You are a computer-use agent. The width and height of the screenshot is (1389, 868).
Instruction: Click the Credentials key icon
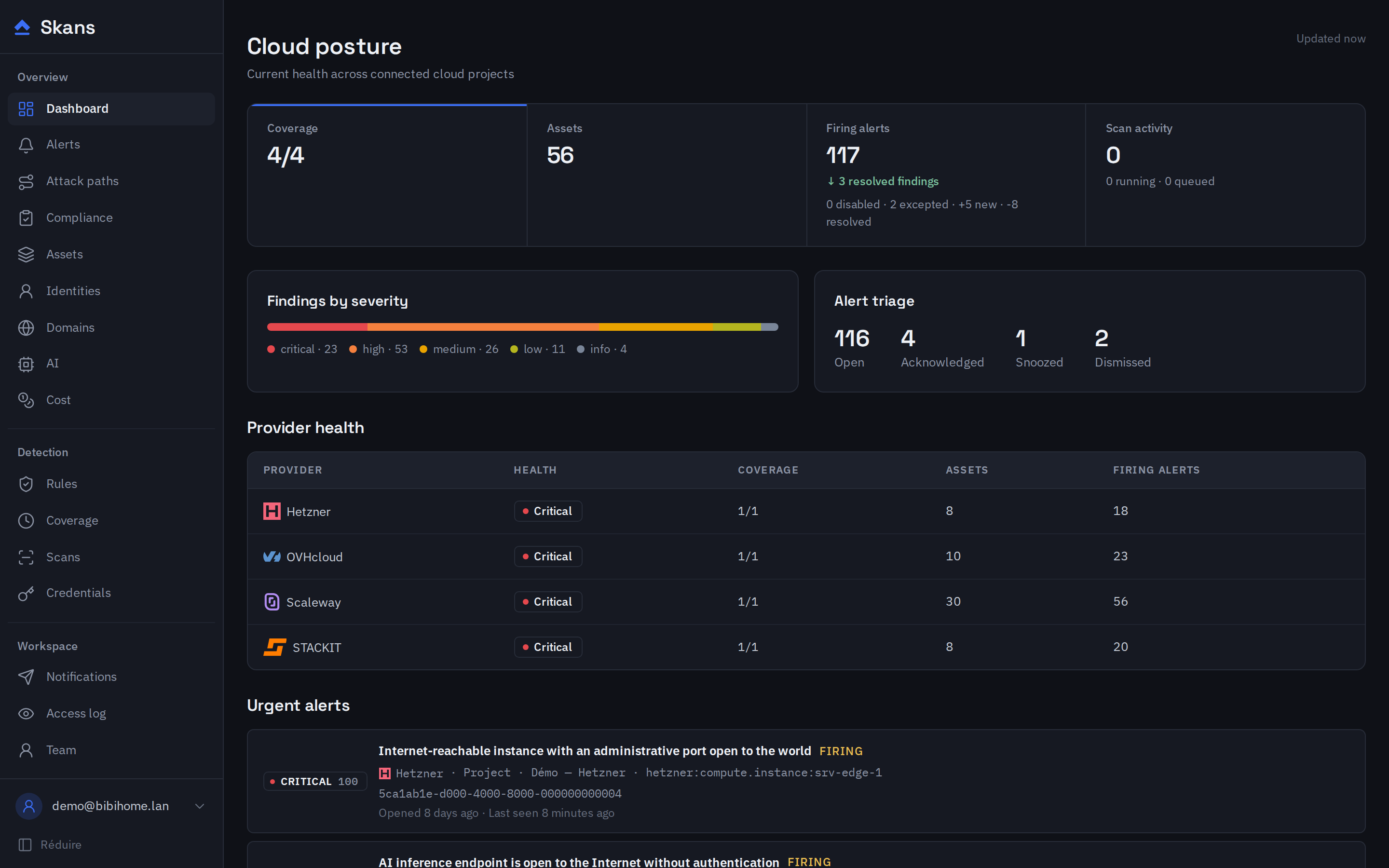pyautogui.click(x=26, y=593)
